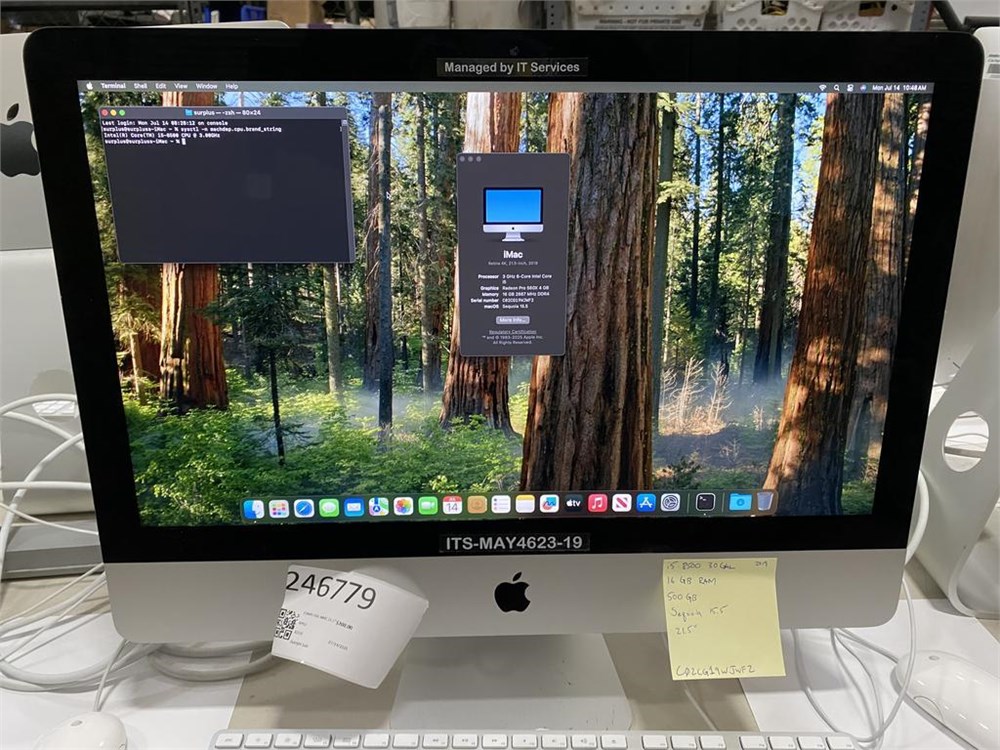Launch Safari from the dock
Image resolution: width=1000 pixels, height=750 pixels.
(304, 508)
